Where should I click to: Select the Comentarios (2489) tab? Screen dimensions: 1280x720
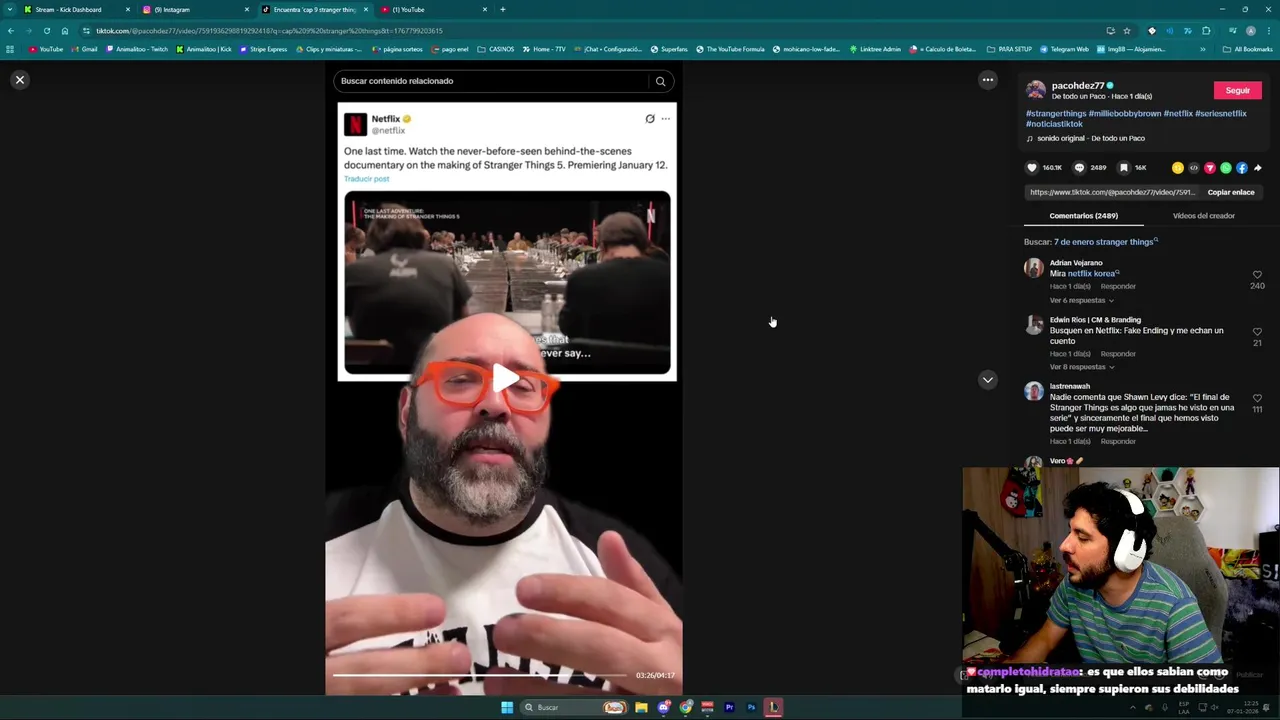[1083, 216]
